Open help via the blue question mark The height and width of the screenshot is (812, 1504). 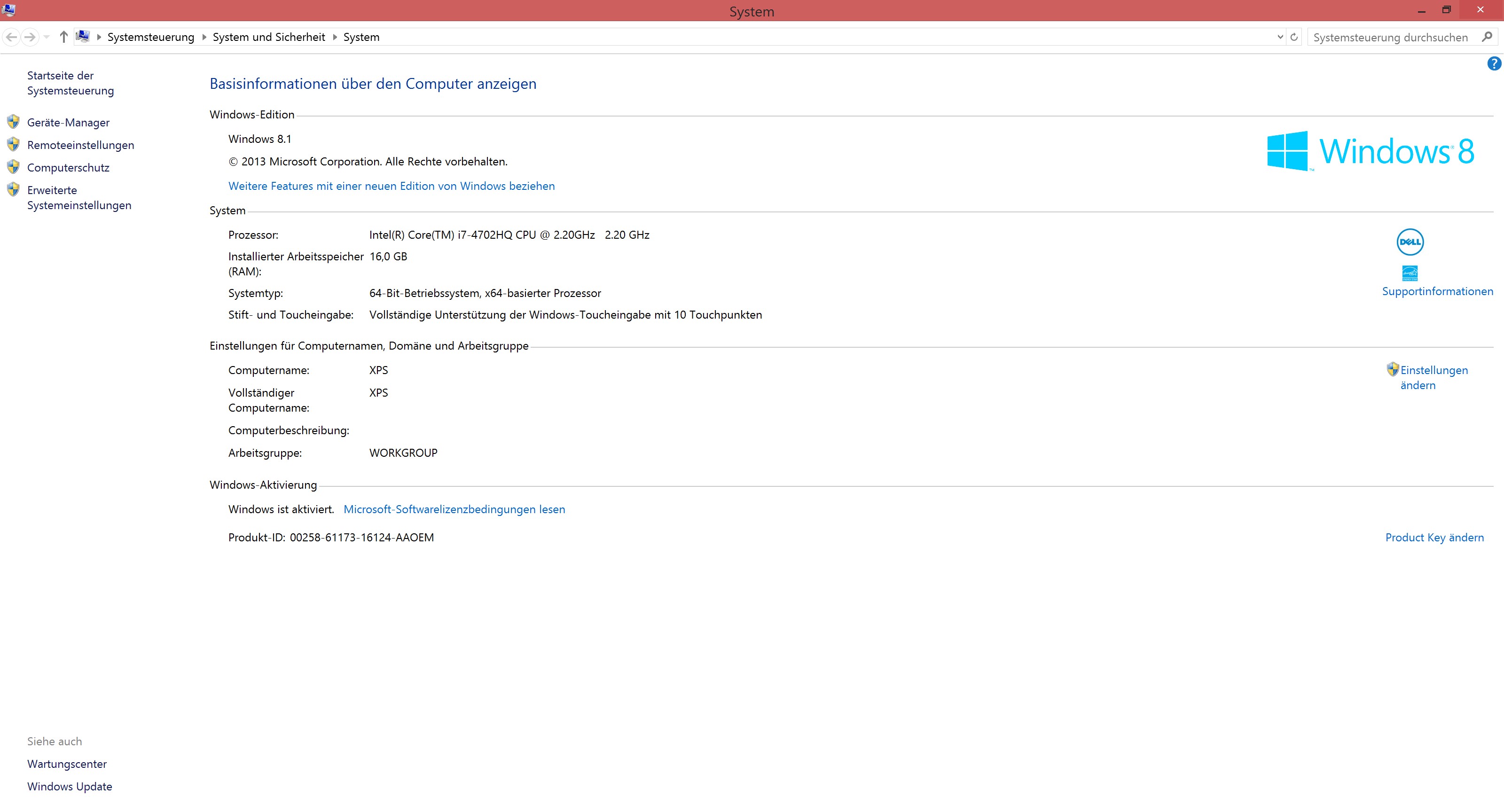(1494, 63)
